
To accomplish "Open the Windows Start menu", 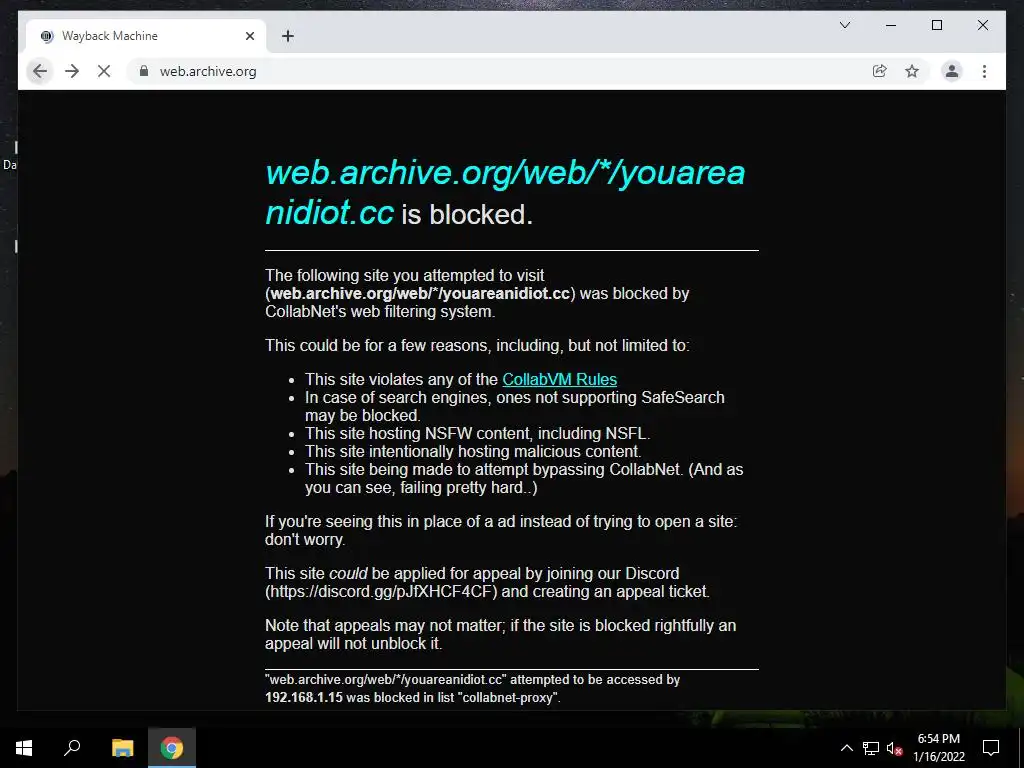I will pos(24,748).
